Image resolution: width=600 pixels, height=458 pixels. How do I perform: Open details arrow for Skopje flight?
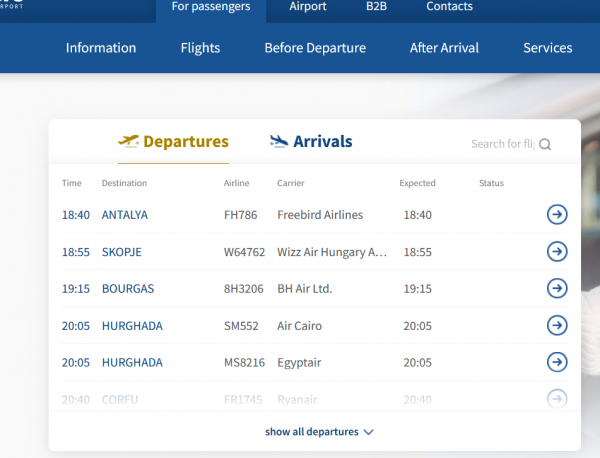coord(557,252)
